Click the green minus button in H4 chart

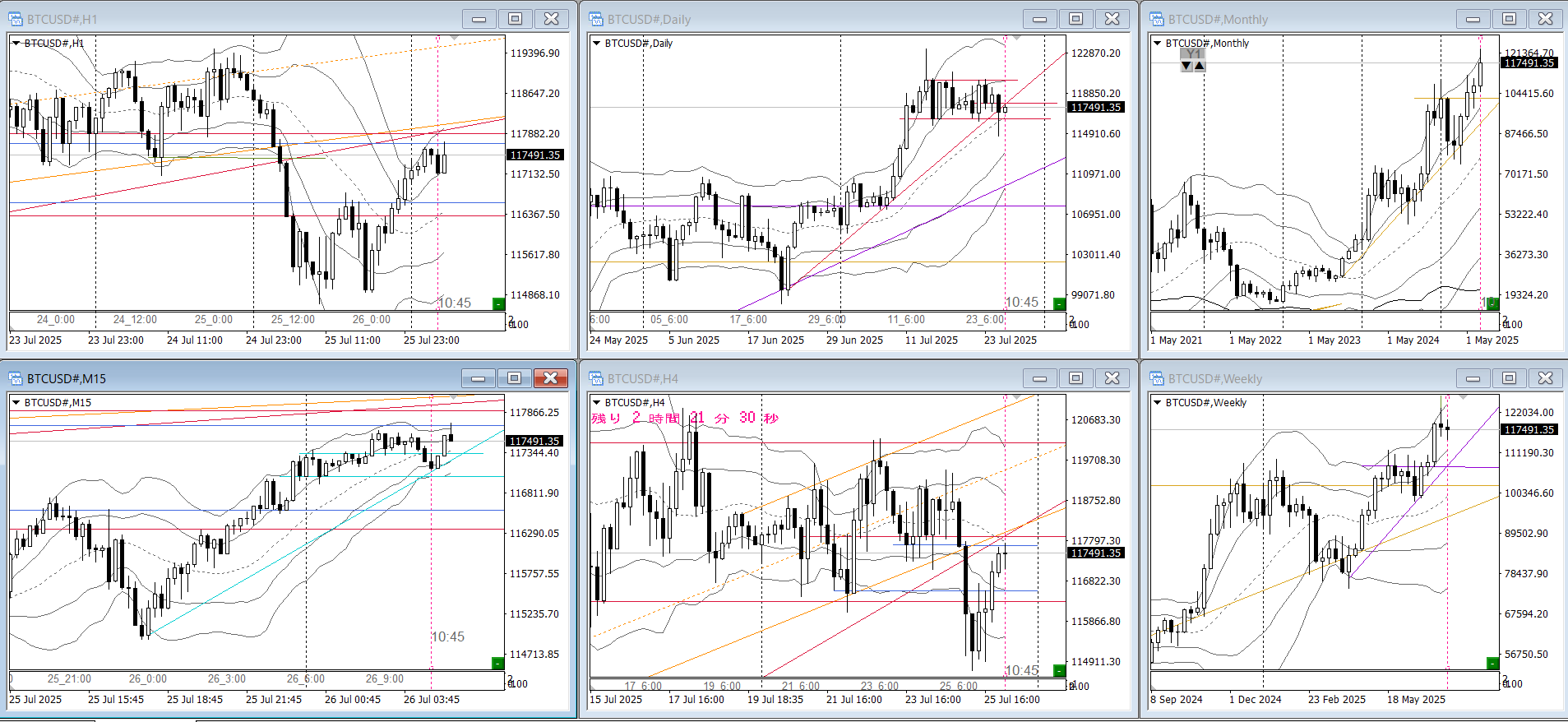click(x=1059, y=671)
